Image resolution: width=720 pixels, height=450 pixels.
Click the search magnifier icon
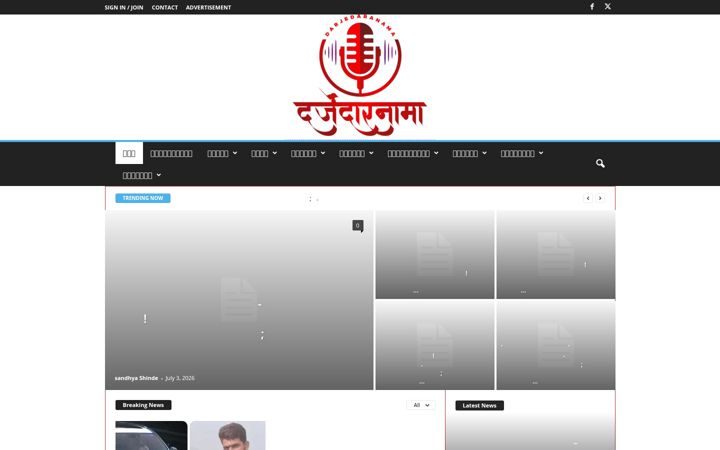600,163
